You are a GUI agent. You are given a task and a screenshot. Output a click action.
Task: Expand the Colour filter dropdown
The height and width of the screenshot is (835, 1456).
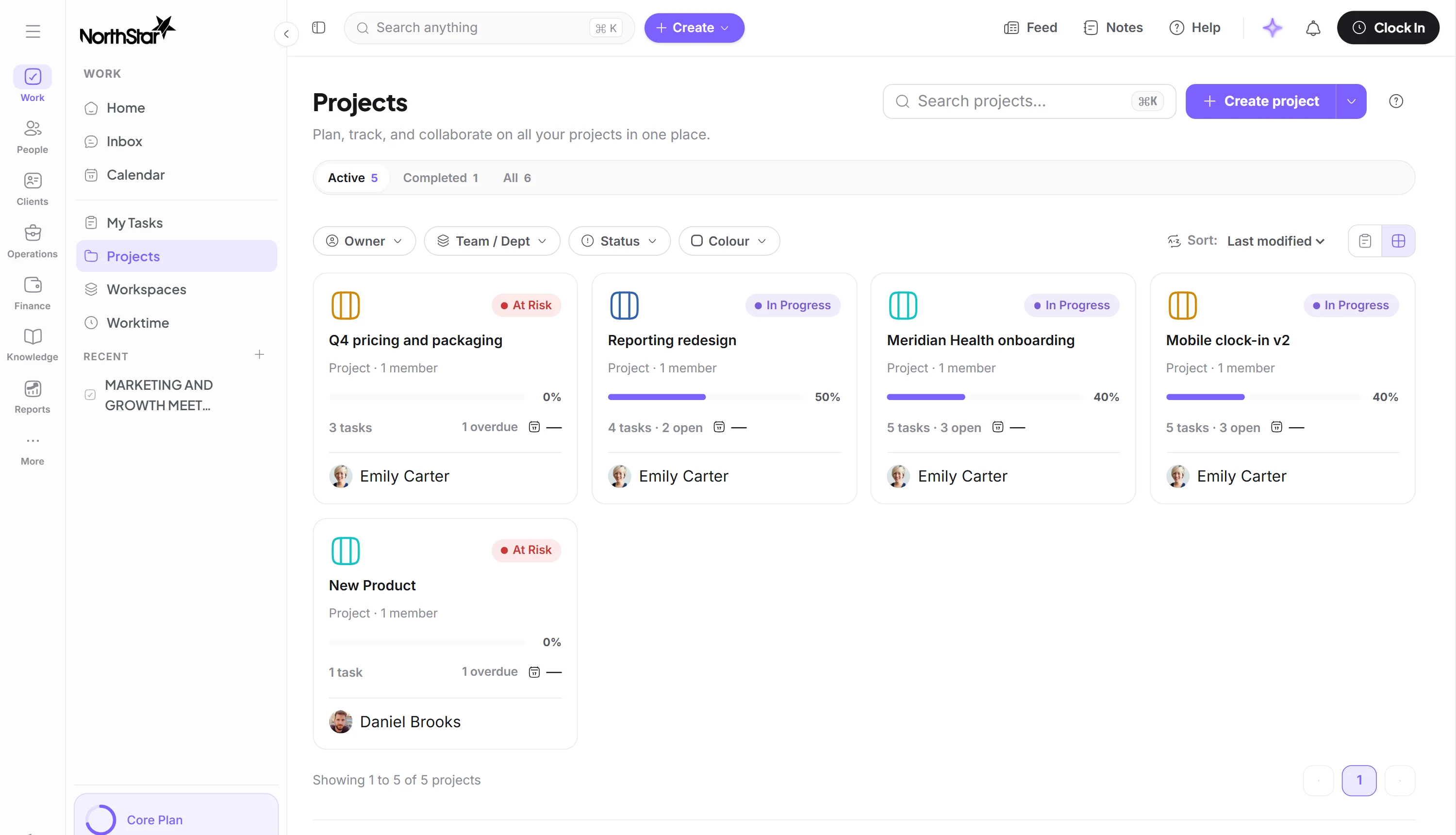pyautogui.click(x=729, y=241)
